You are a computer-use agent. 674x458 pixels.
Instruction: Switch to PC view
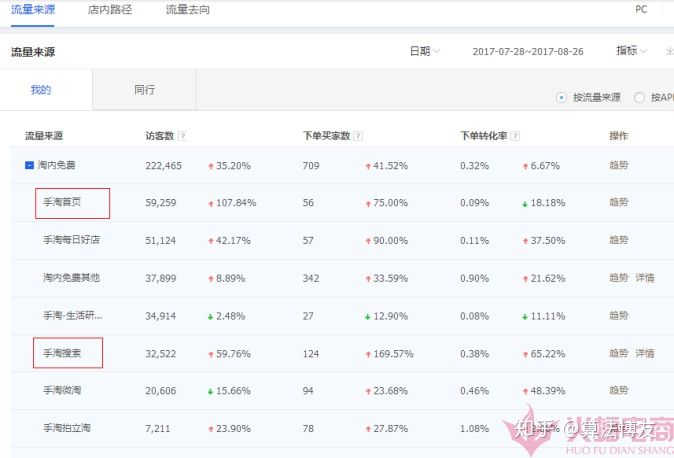tap(641, 9)
